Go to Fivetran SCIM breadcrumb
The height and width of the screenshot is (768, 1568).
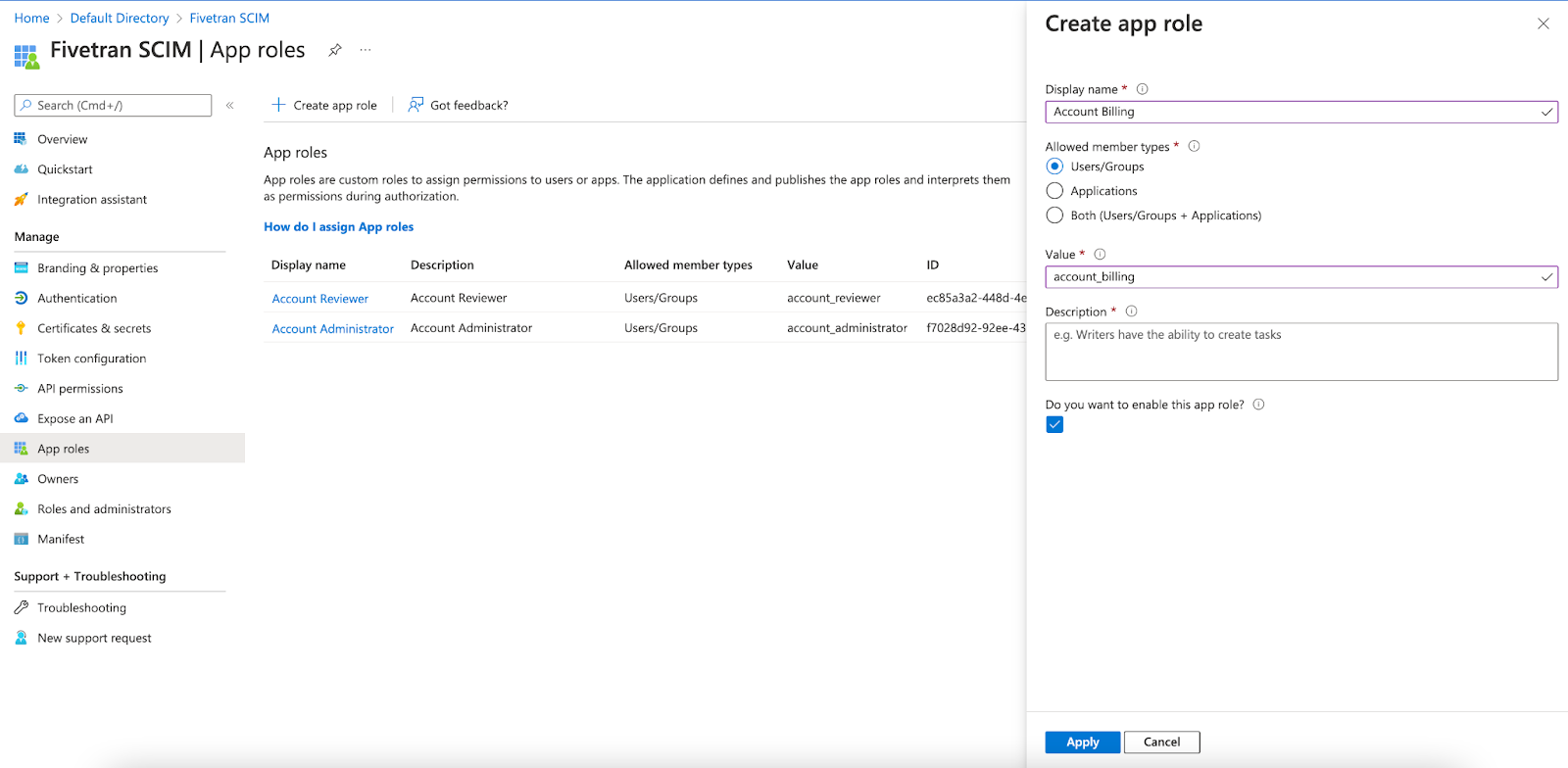pyautogui.click(x=229, y=18)
